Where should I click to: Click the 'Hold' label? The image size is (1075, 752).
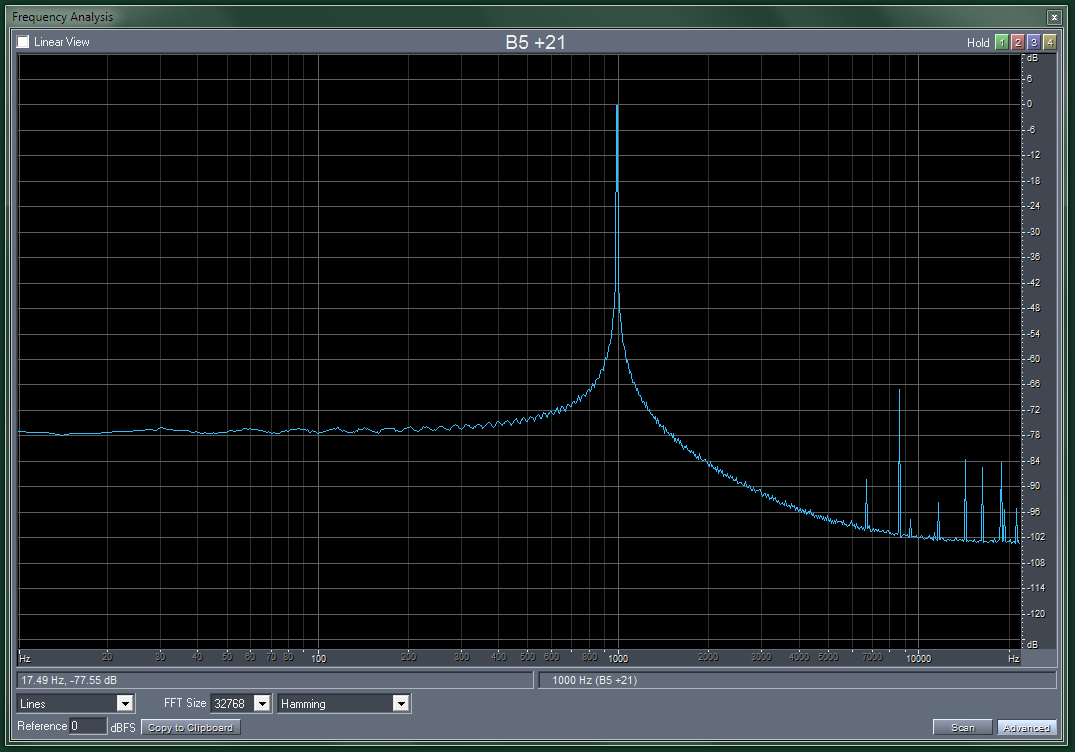tap(978, 43)
